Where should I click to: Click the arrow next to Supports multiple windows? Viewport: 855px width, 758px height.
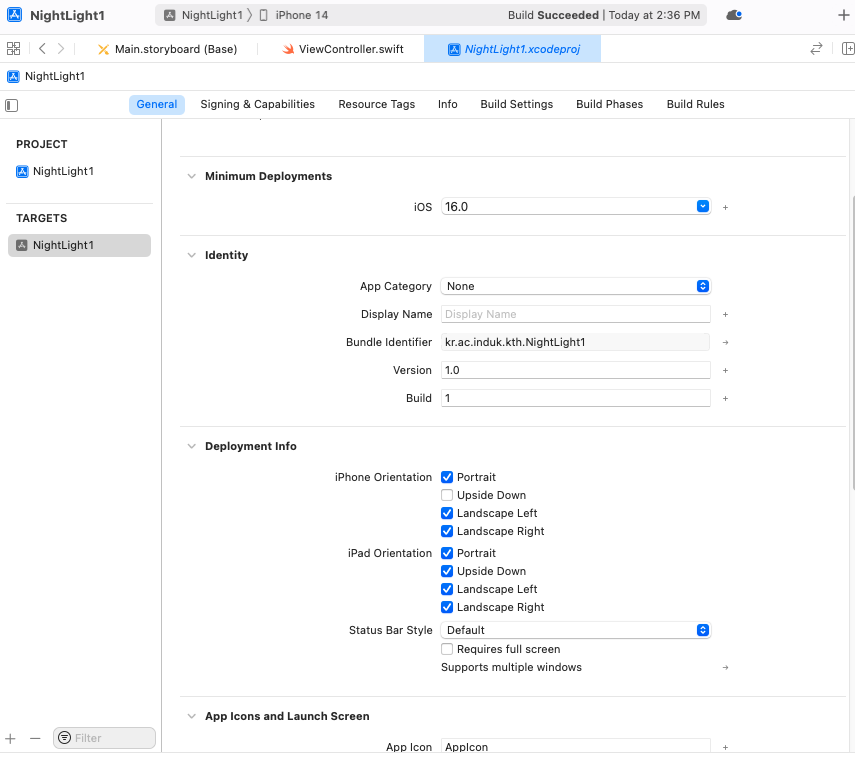(x=725, y=667)
